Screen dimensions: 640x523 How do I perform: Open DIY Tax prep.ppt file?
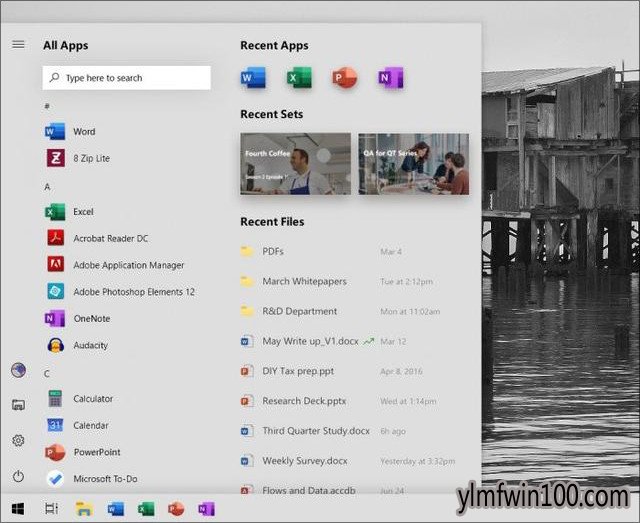(287, 371)
